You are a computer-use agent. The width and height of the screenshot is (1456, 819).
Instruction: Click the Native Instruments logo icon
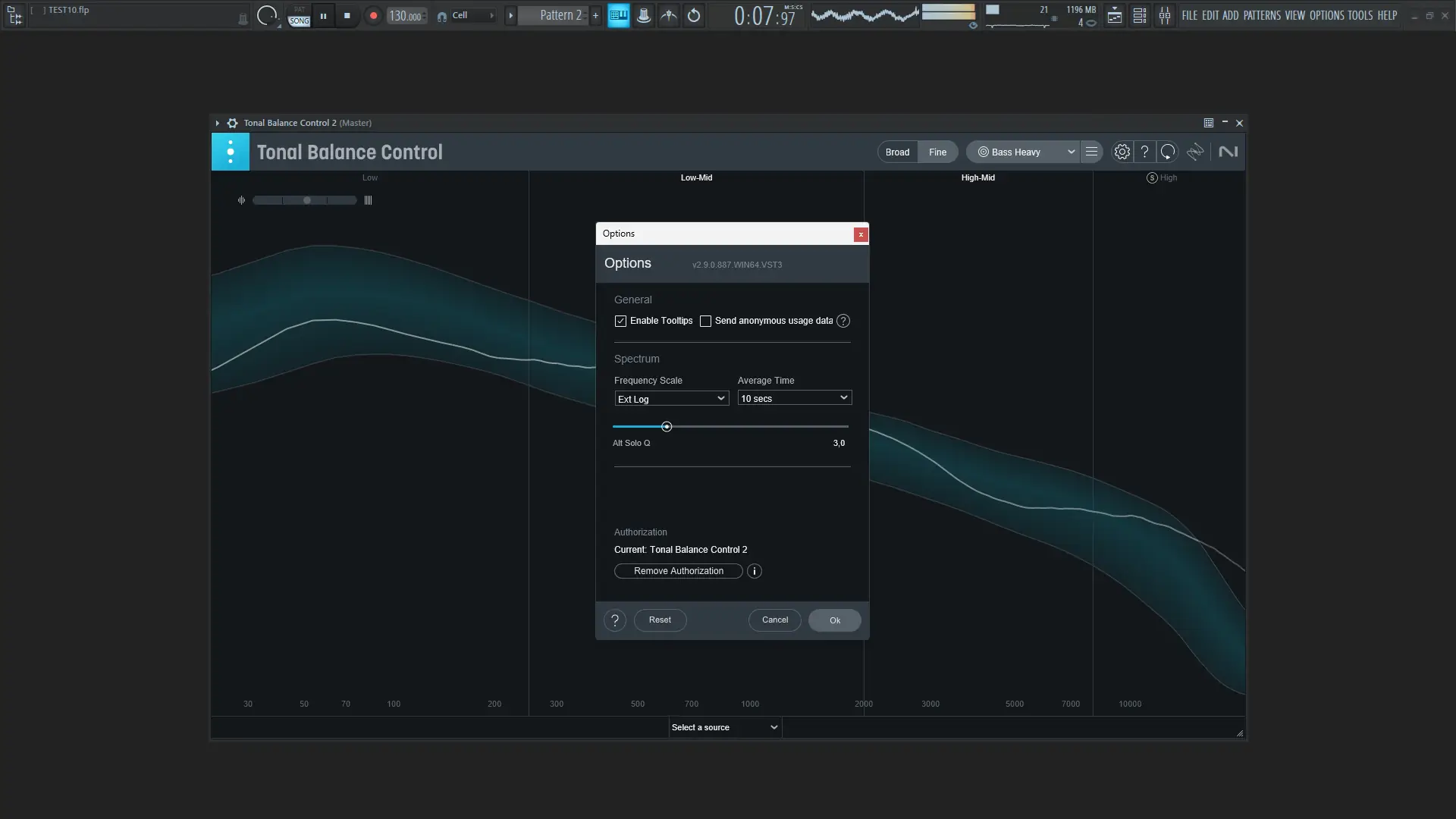[1228, 152]
